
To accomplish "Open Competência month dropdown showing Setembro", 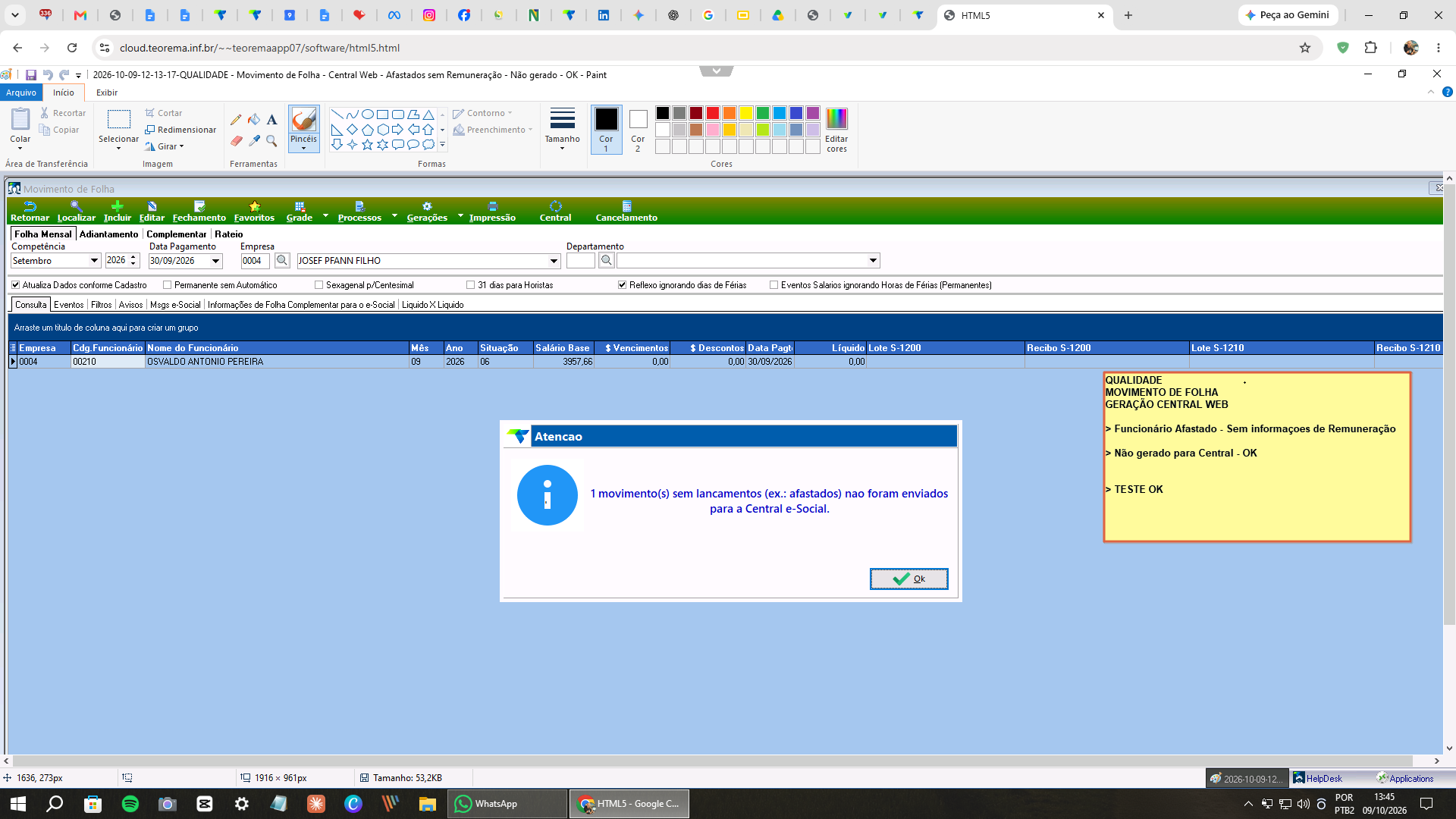I will 95,261.
